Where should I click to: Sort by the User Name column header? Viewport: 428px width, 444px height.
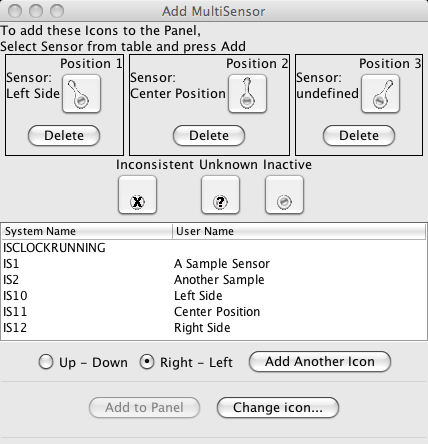point(299,231)
